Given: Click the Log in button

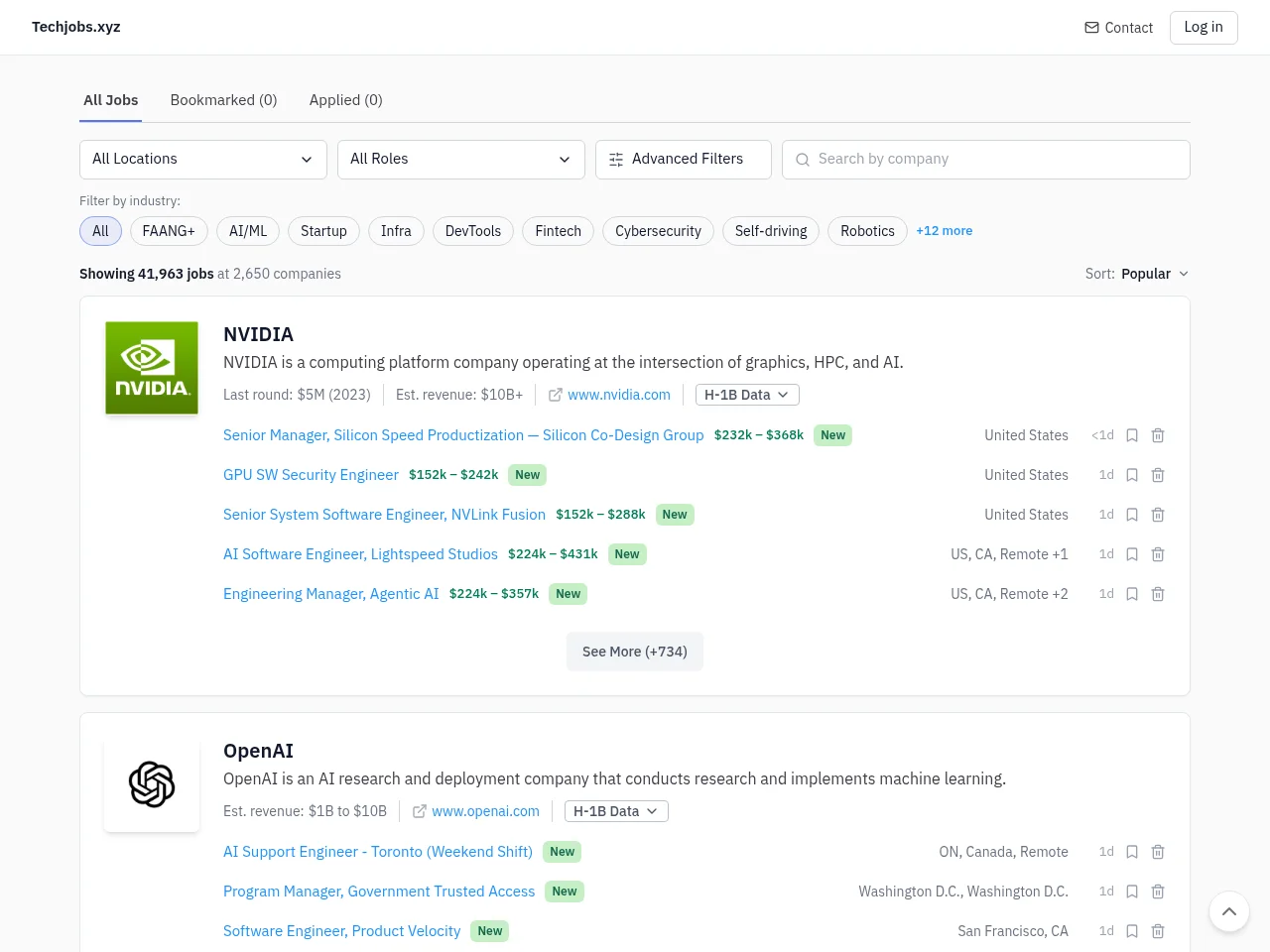Looking at the screenshot, I should click(x=1204, y=28).
